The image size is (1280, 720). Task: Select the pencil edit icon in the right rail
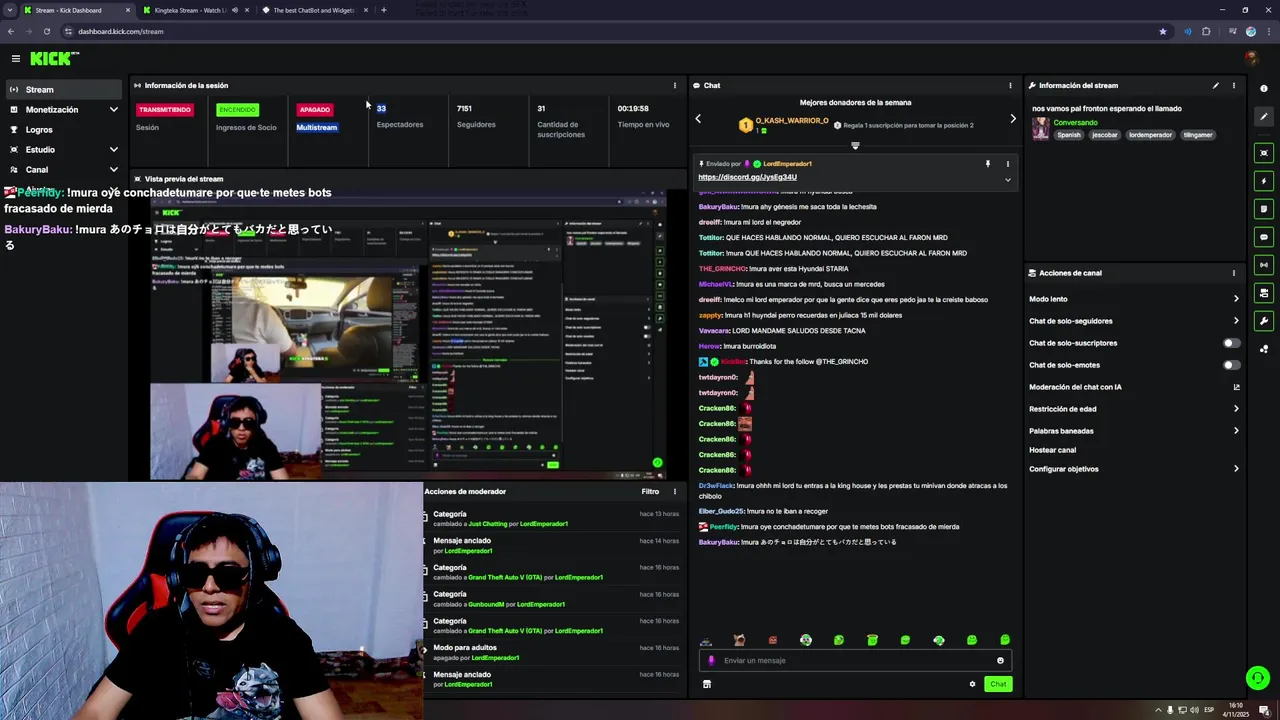click(1264, 116)
